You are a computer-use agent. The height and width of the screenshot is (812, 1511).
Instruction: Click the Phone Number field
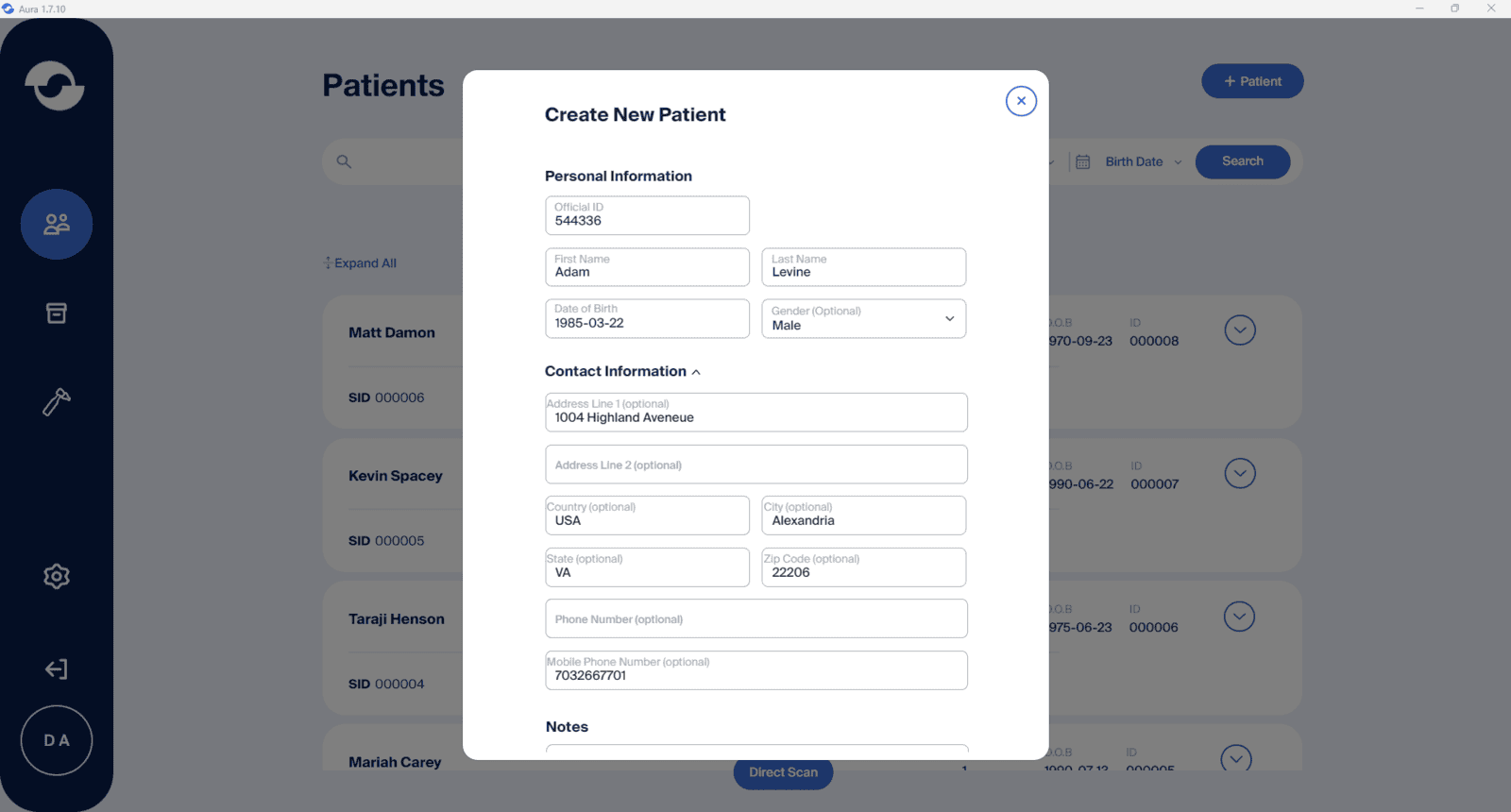755,619
